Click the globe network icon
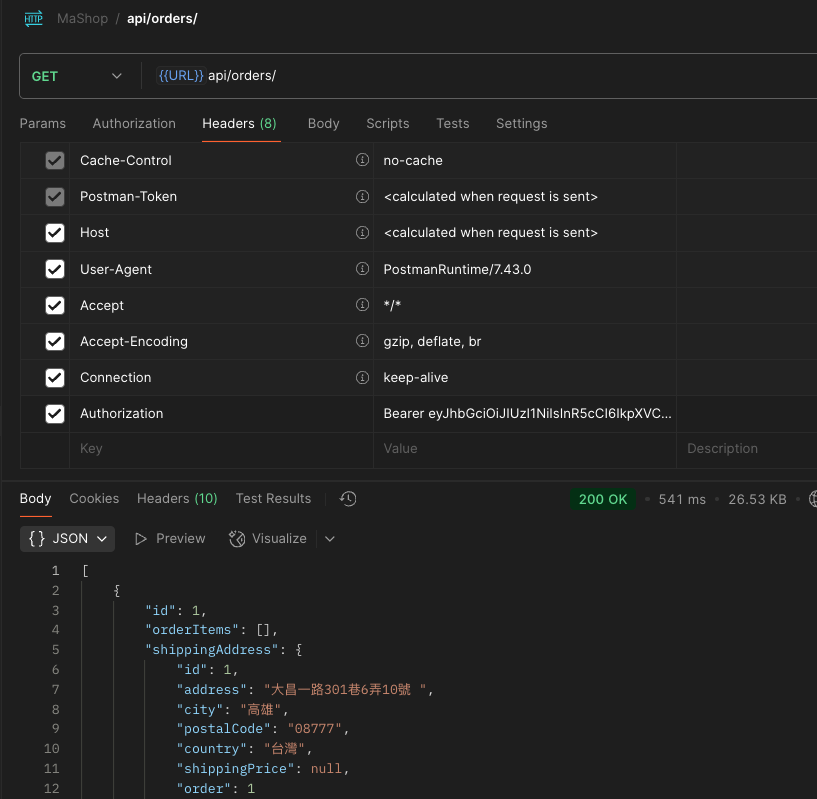Screen dimensions: 817x799 [x=812, y=499]
